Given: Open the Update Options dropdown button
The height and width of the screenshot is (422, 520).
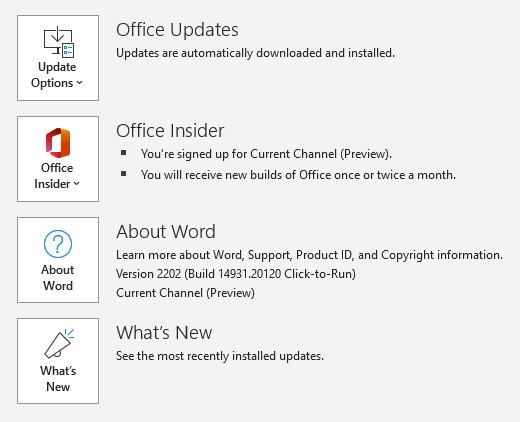Looking at the screenshot, I should [58, 58].
